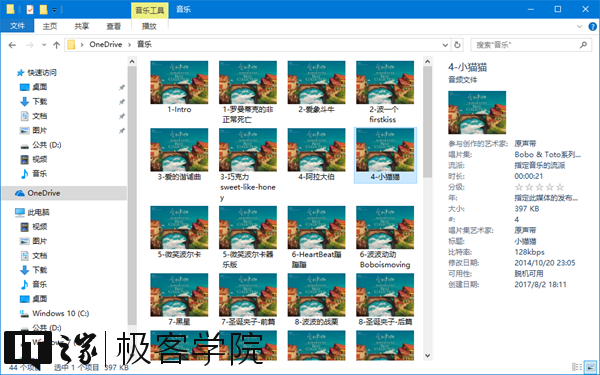Switch to the 共享 ribbon tab

click(x=82, y=26)
